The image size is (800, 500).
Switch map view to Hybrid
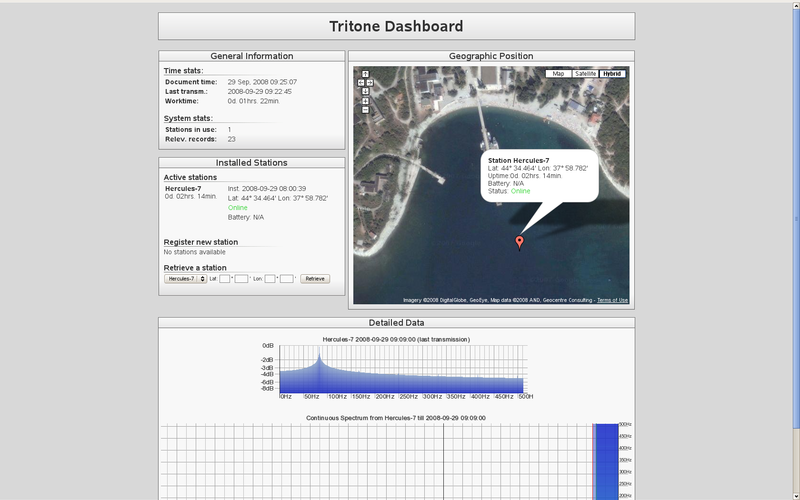[612, 74]
